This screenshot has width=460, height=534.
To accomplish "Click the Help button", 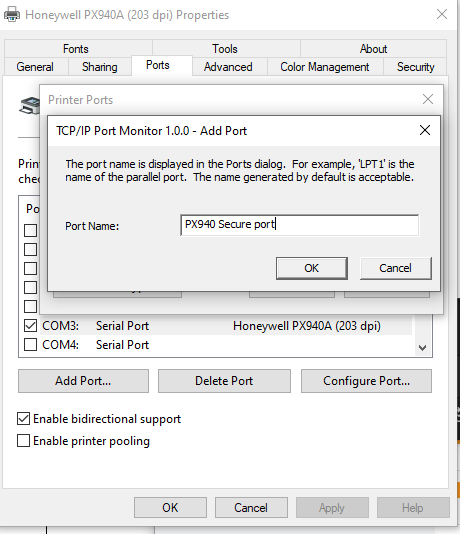I will (x=413, y=507).
